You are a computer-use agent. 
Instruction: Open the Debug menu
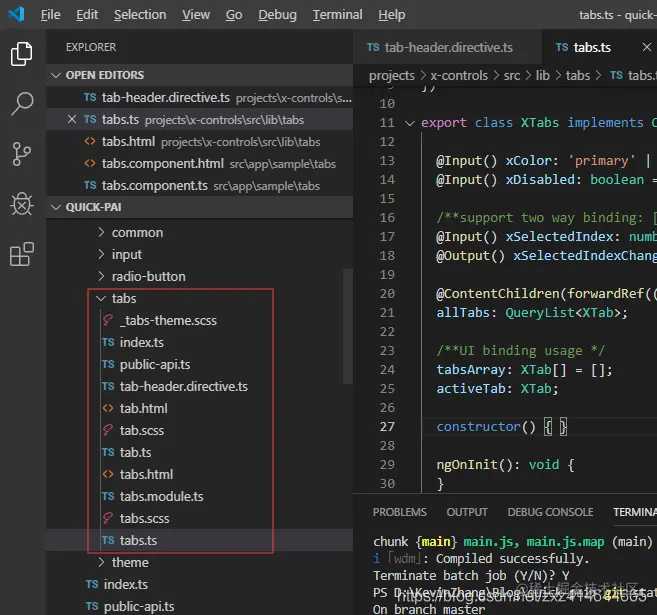[x=277, y=15]
